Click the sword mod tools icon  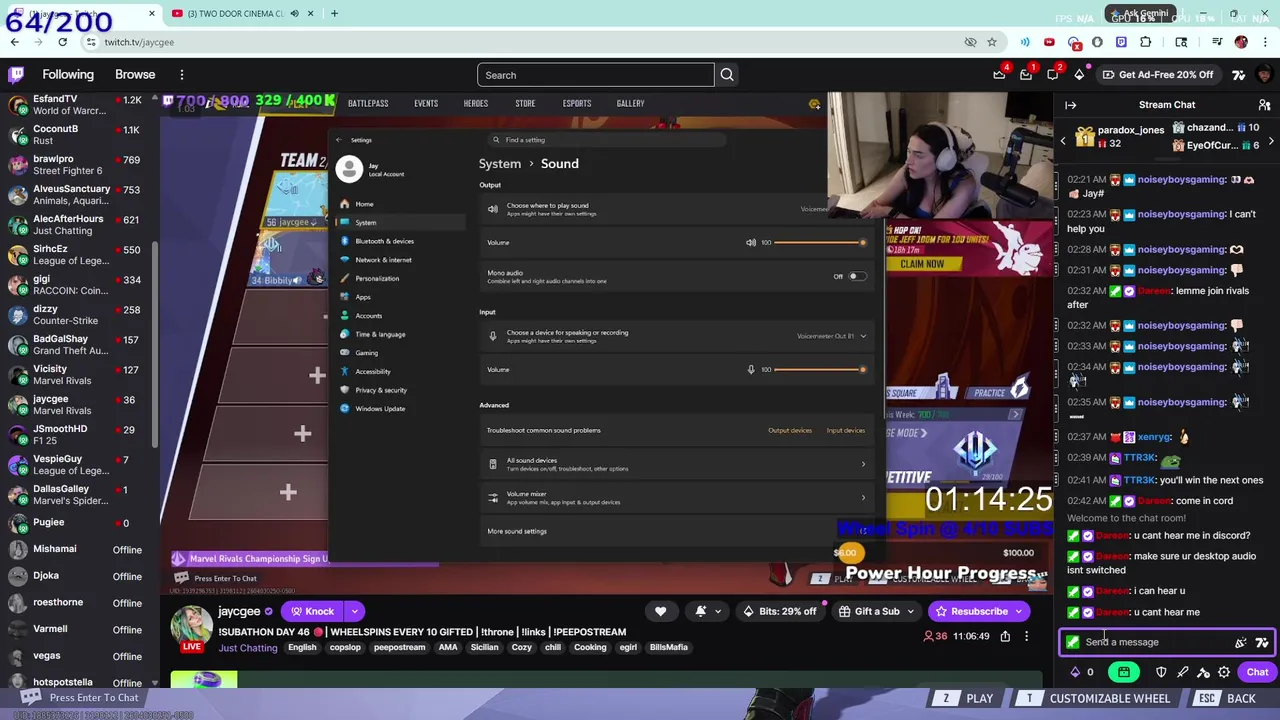1182,672
